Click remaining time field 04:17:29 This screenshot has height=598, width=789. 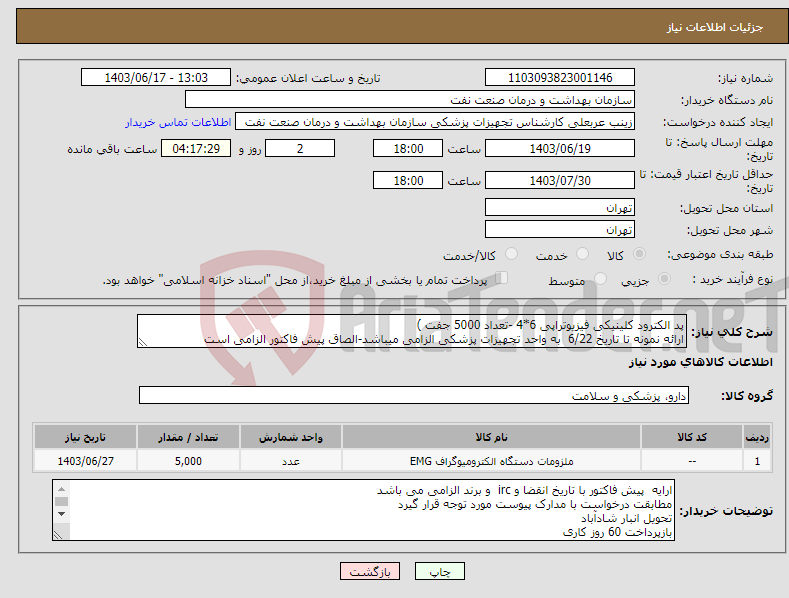pyautogui.click(x=196, y=148)
